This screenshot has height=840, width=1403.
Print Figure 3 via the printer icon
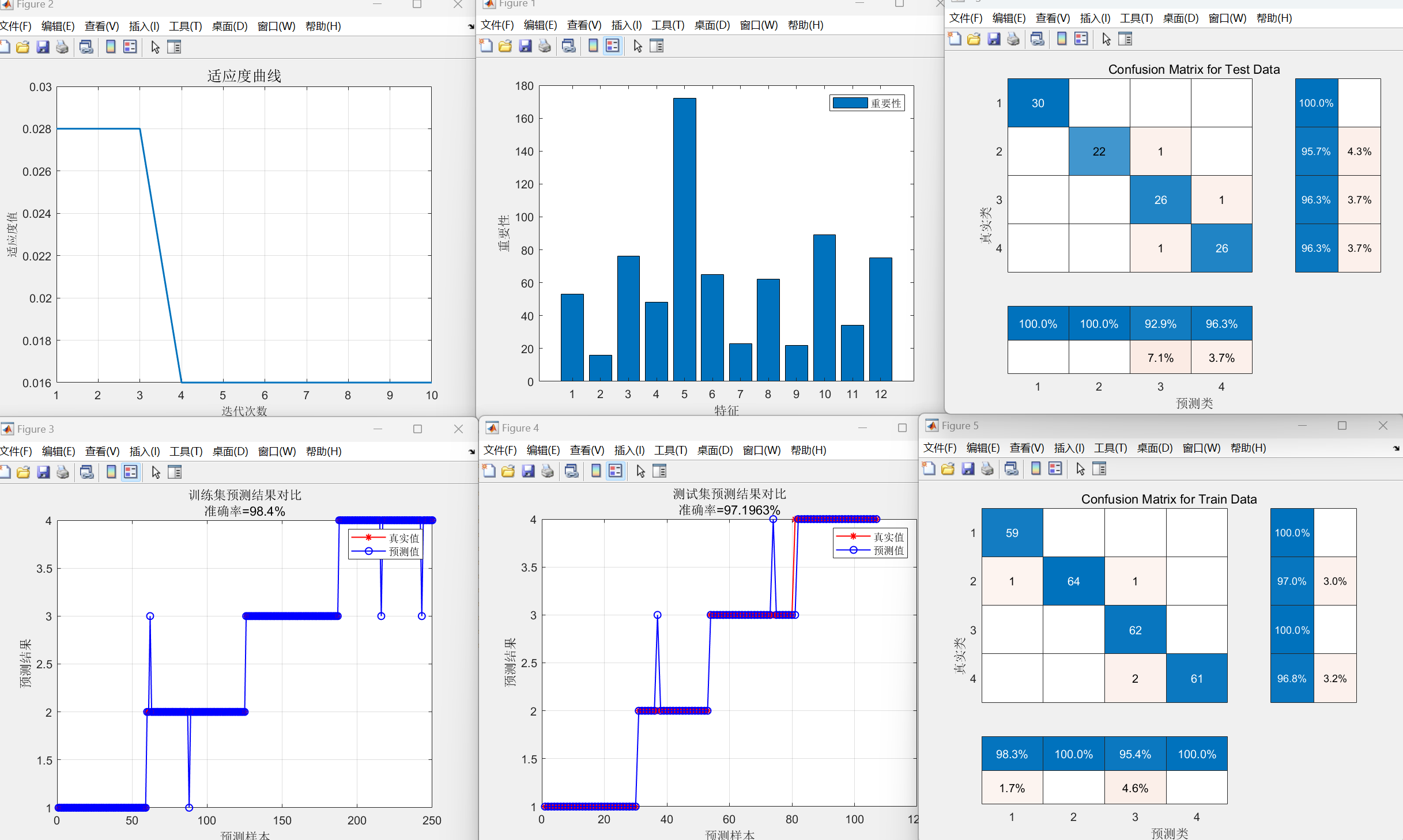point(63,472)
